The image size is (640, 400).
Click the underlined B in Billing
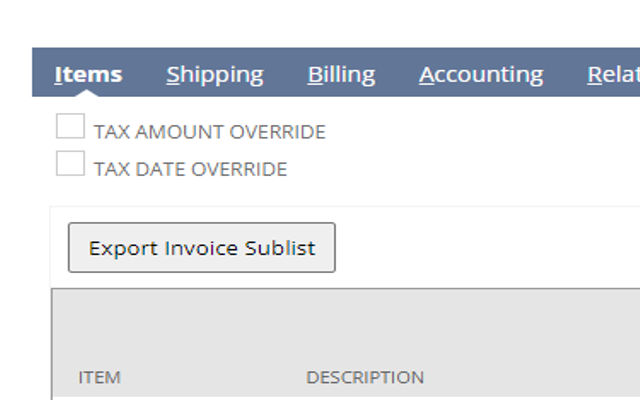(x=315, y=75)
